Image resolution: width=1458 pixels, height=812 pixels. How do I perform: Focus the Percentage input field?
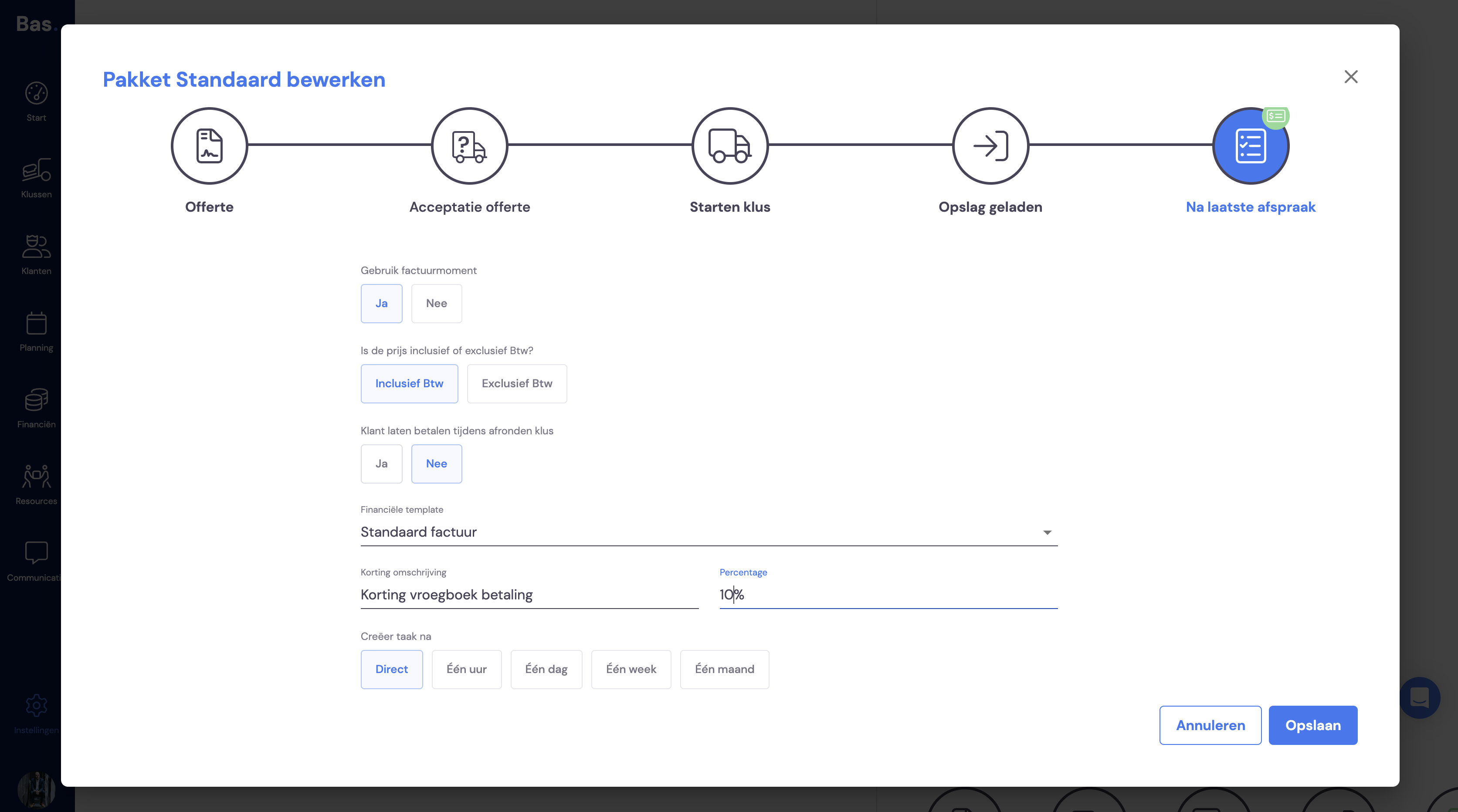pyautogui.click(x=888, y=595)
